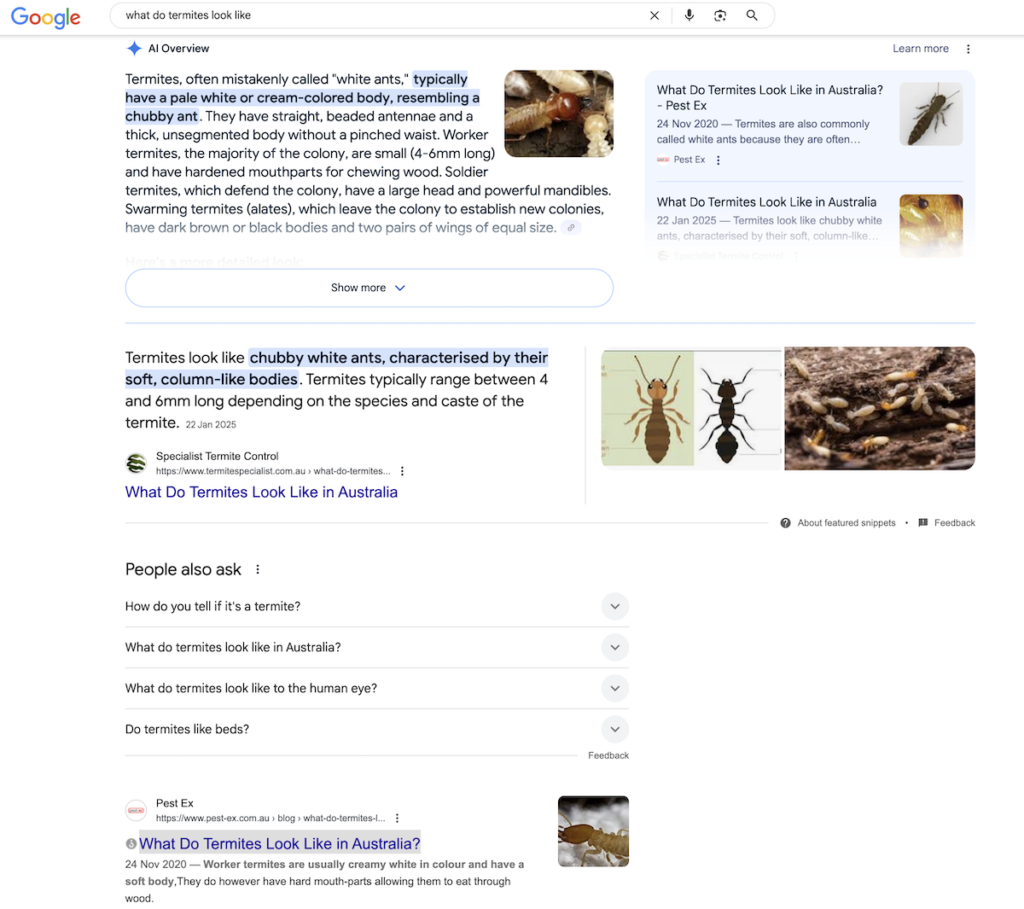
Task: Click About featured snippets link
Action: [846, 523]
